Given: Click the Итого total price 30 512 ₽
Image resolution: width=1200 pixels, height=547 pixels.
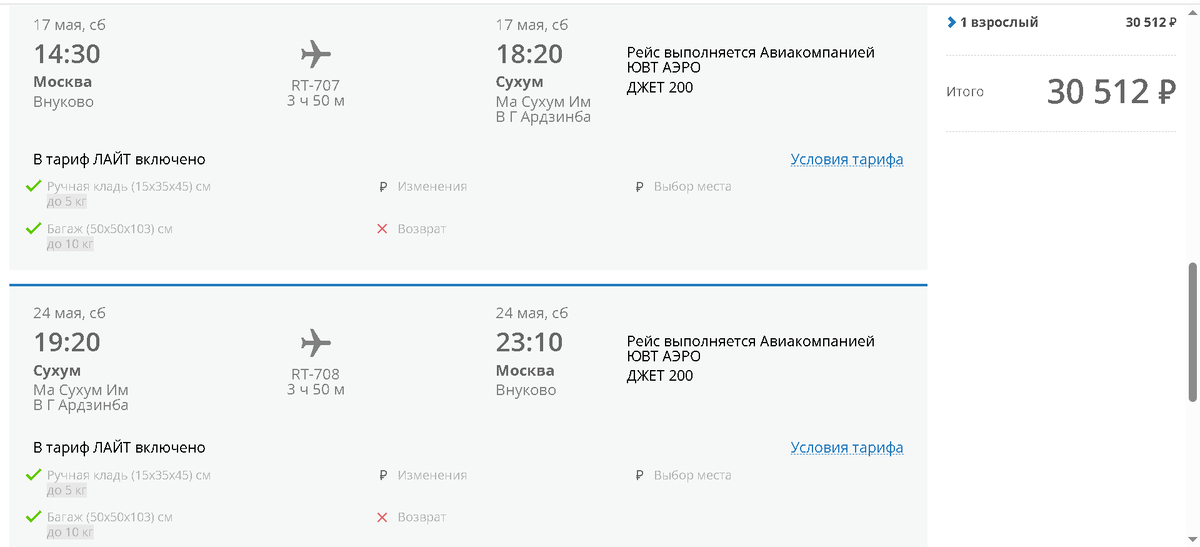Looking at the screenshot, I should pos(1111,92).
